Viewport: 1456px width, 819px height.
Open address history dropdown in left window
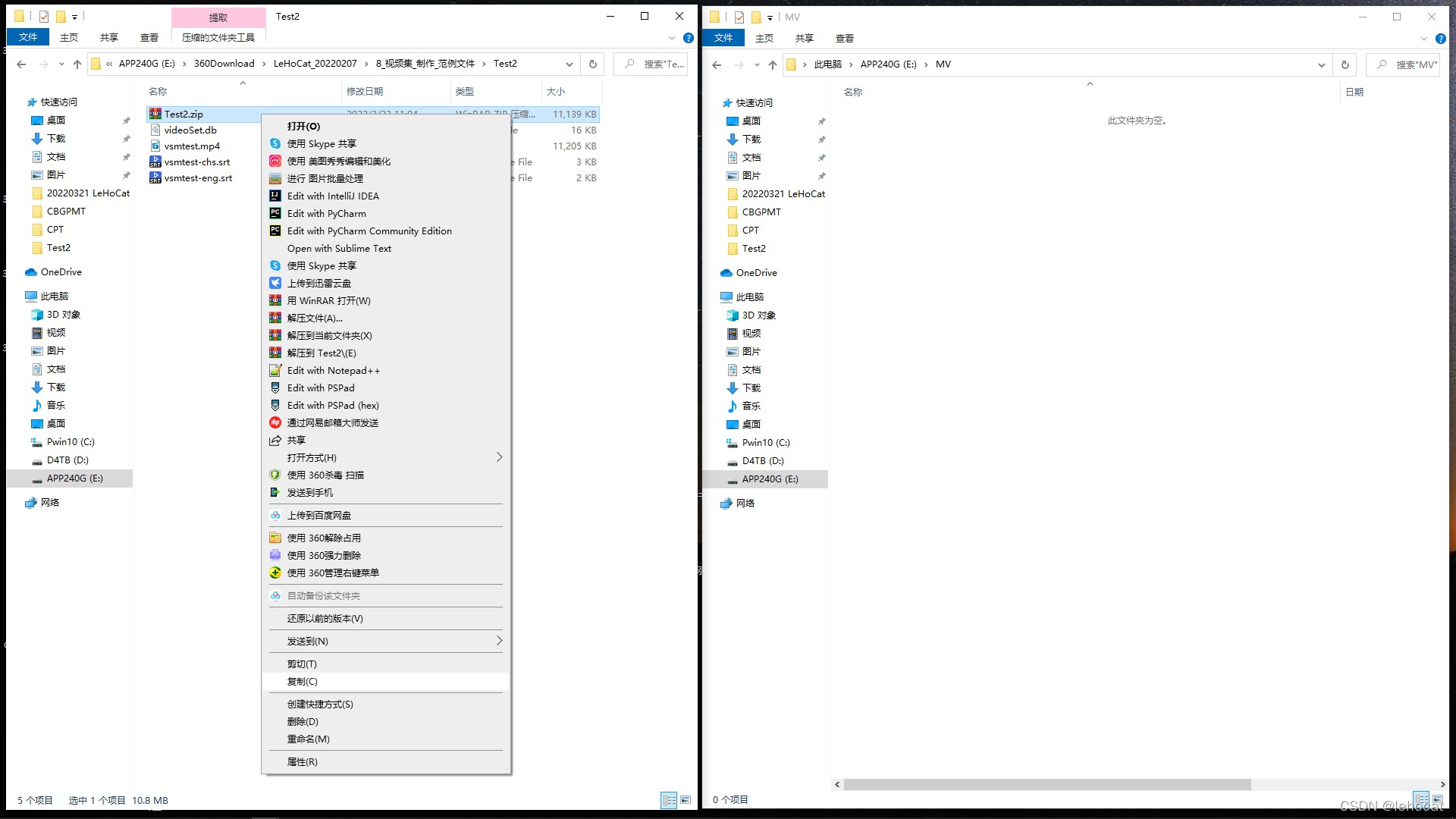[x=569, y=64]
